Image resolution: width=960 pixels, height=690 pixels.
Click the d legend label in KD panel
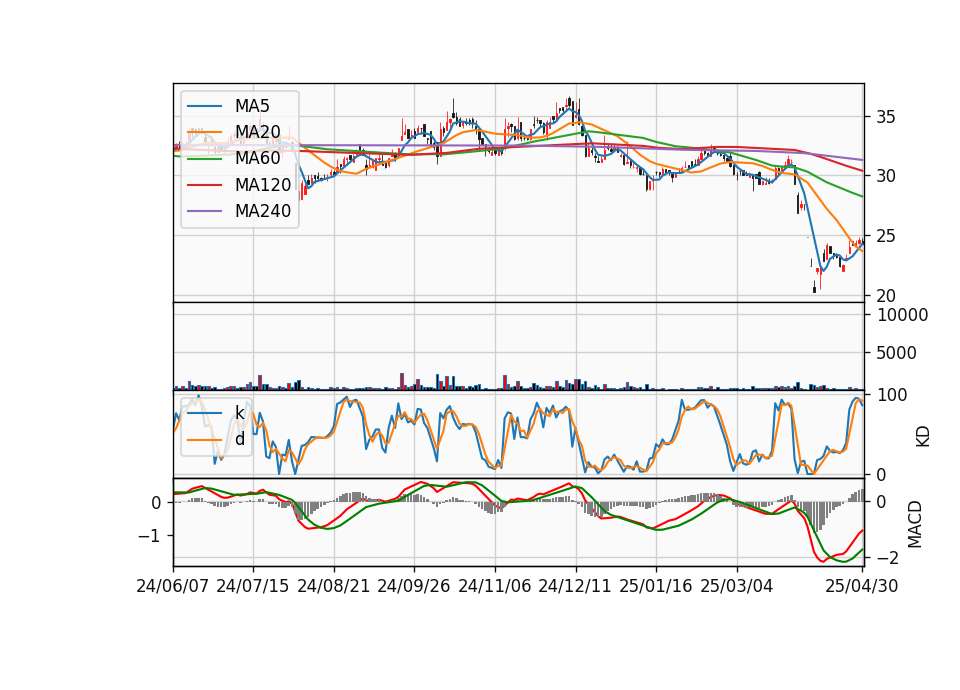tap(239, 439)
